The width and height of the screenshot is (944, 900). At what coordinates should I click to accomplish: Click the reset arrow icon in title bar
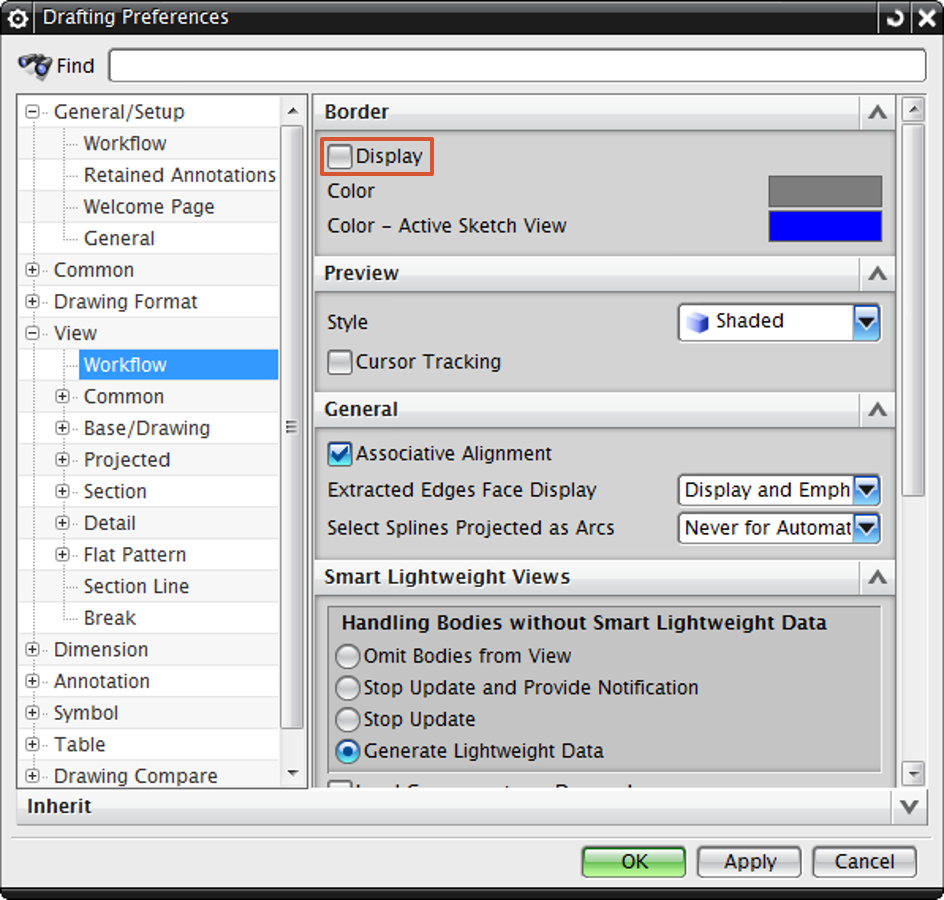(894, 18)
